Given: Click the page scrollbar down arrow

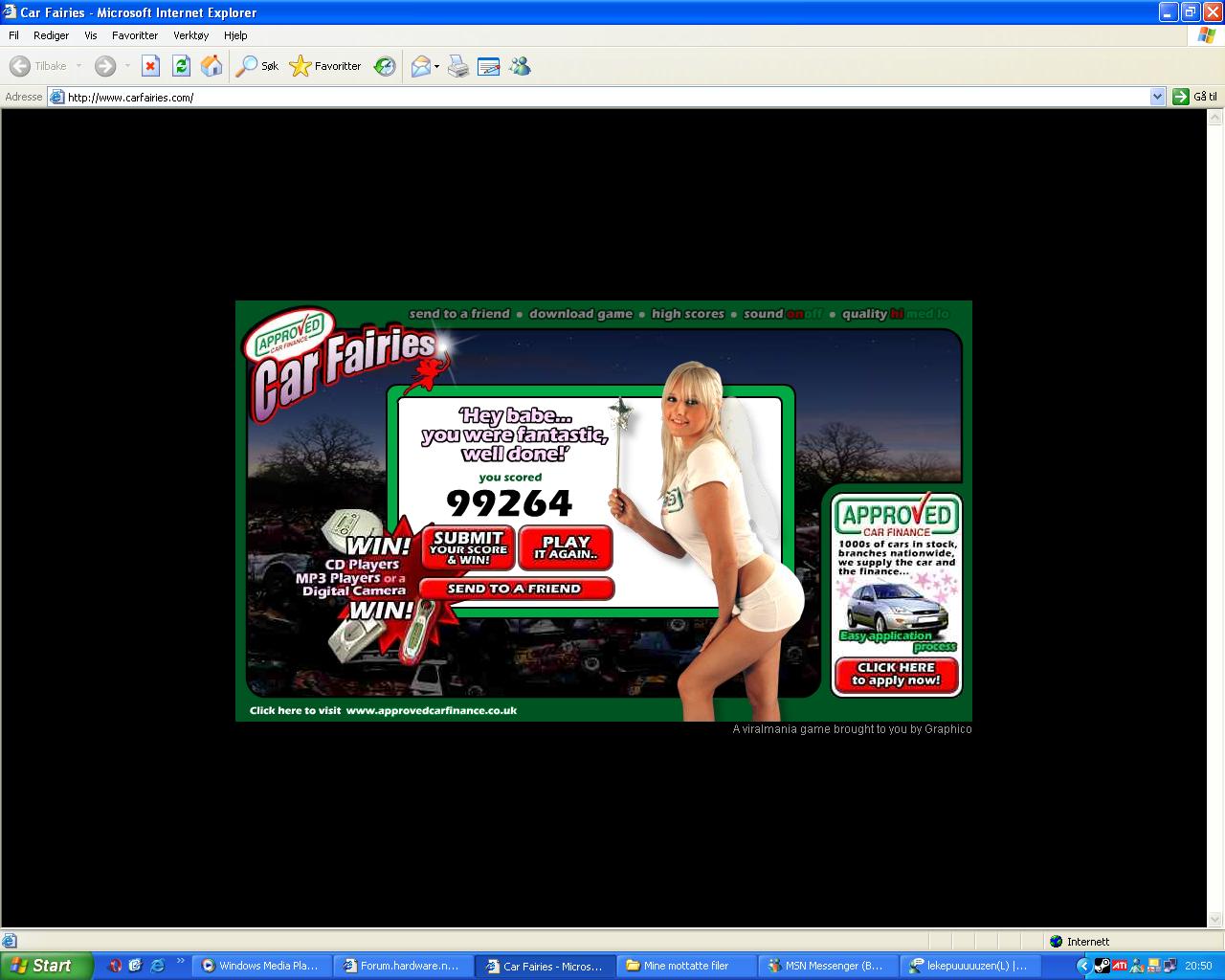Looking at the screenshot, I should pos(1215,919).
